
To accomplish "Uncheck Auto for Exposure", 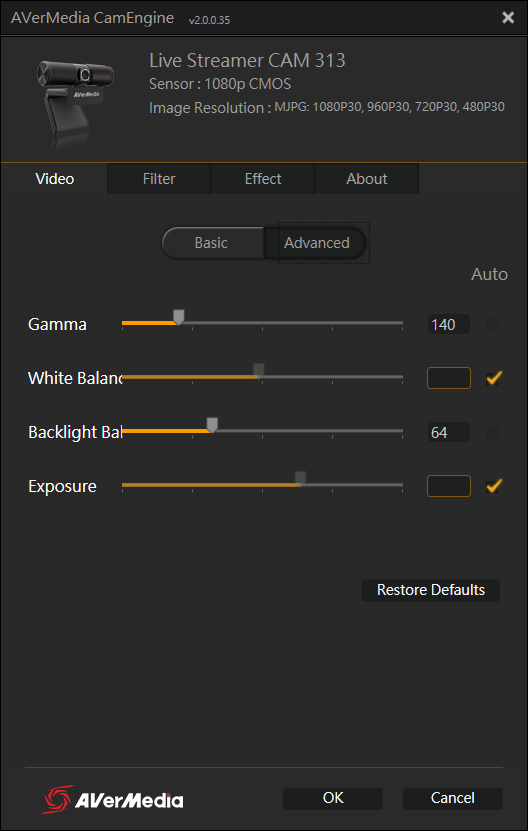I will click(x=494, y=486).
